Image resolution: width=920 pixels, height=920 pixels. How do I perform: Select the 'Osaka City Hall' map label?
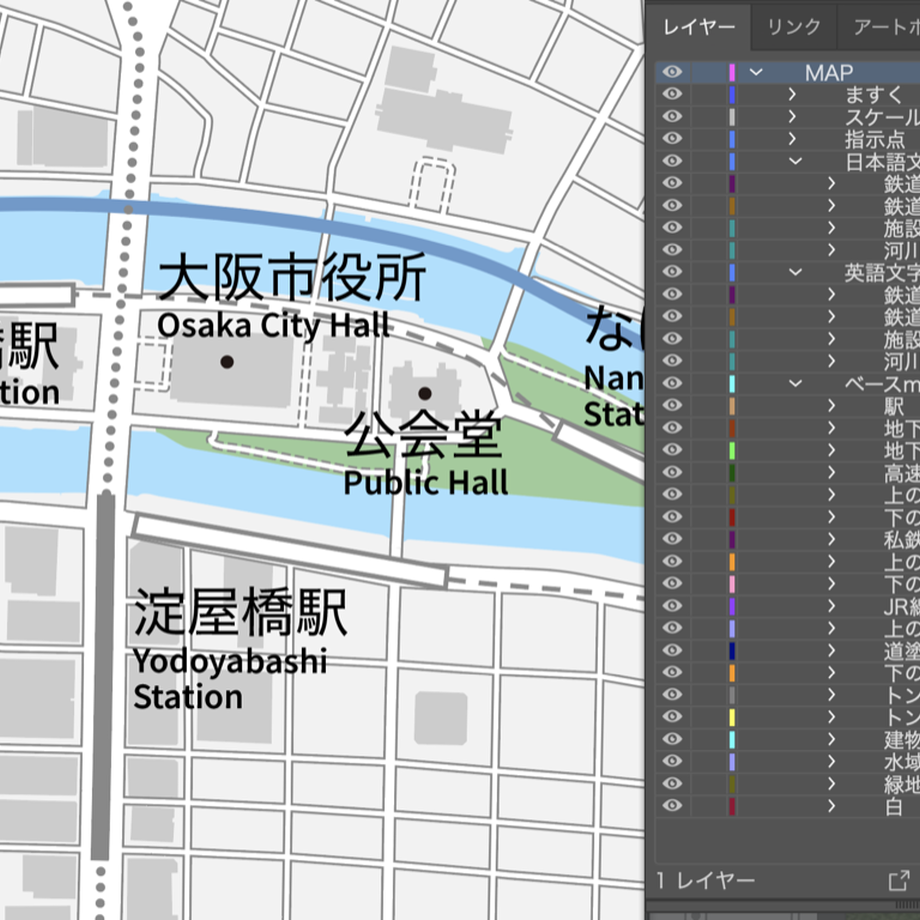click(273, 324)
